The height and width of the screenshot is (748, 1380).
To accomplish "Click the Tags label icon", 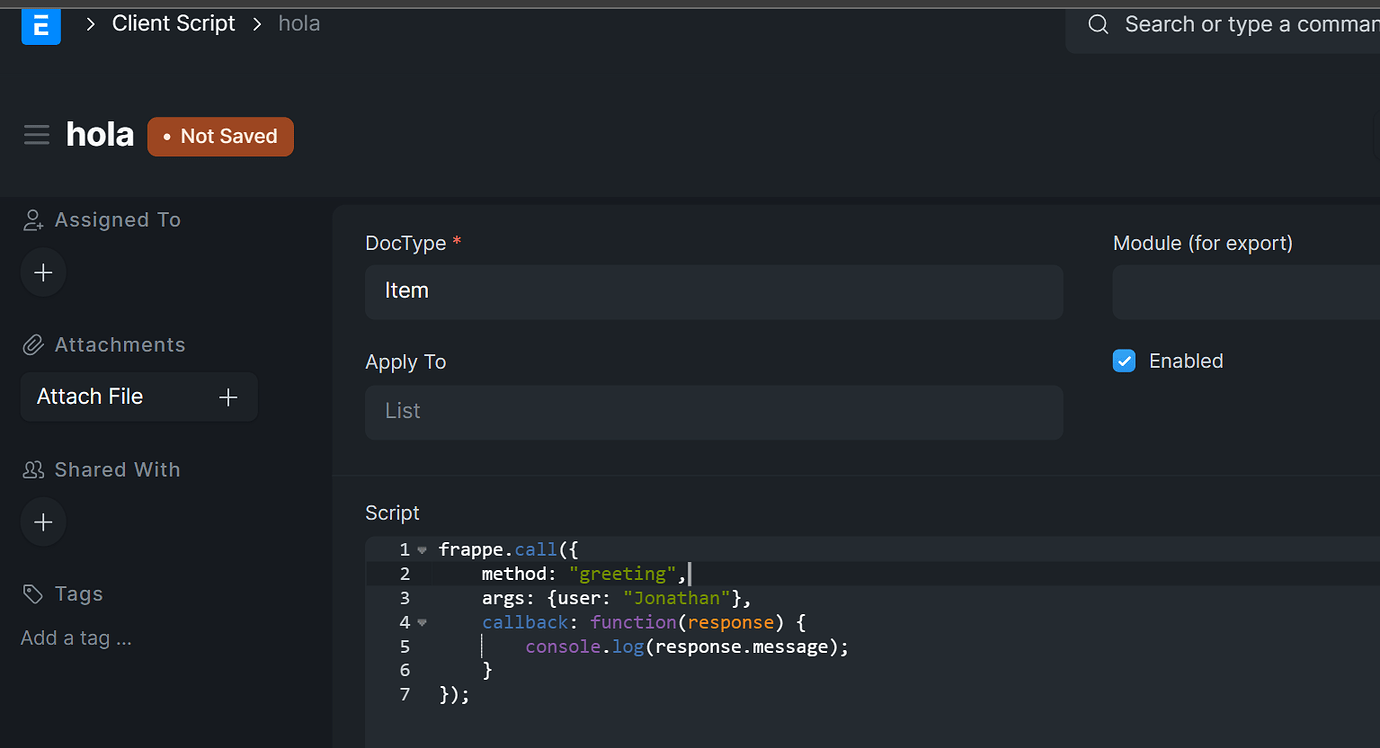I will pos(31,593).
